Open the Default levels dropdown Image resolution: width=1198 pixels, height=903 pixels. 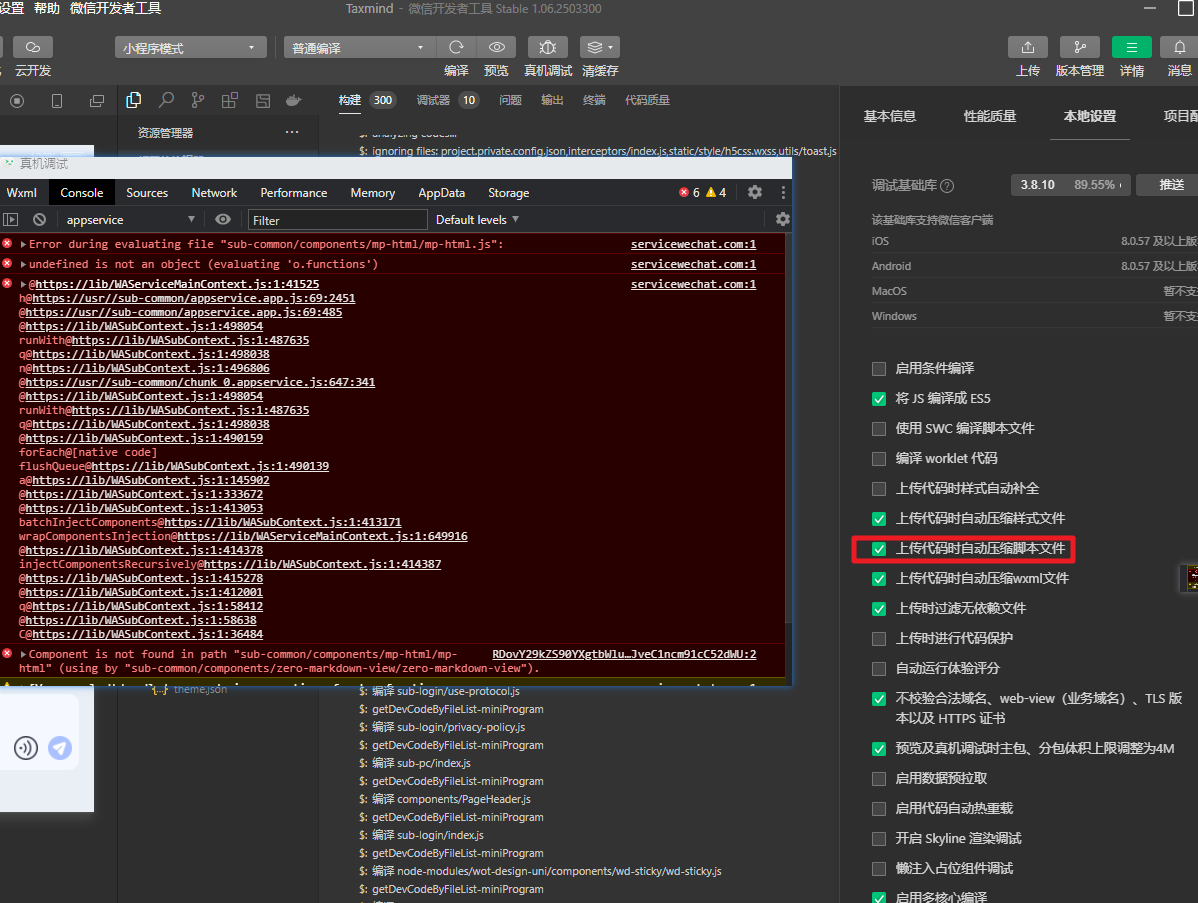point(478,219)
